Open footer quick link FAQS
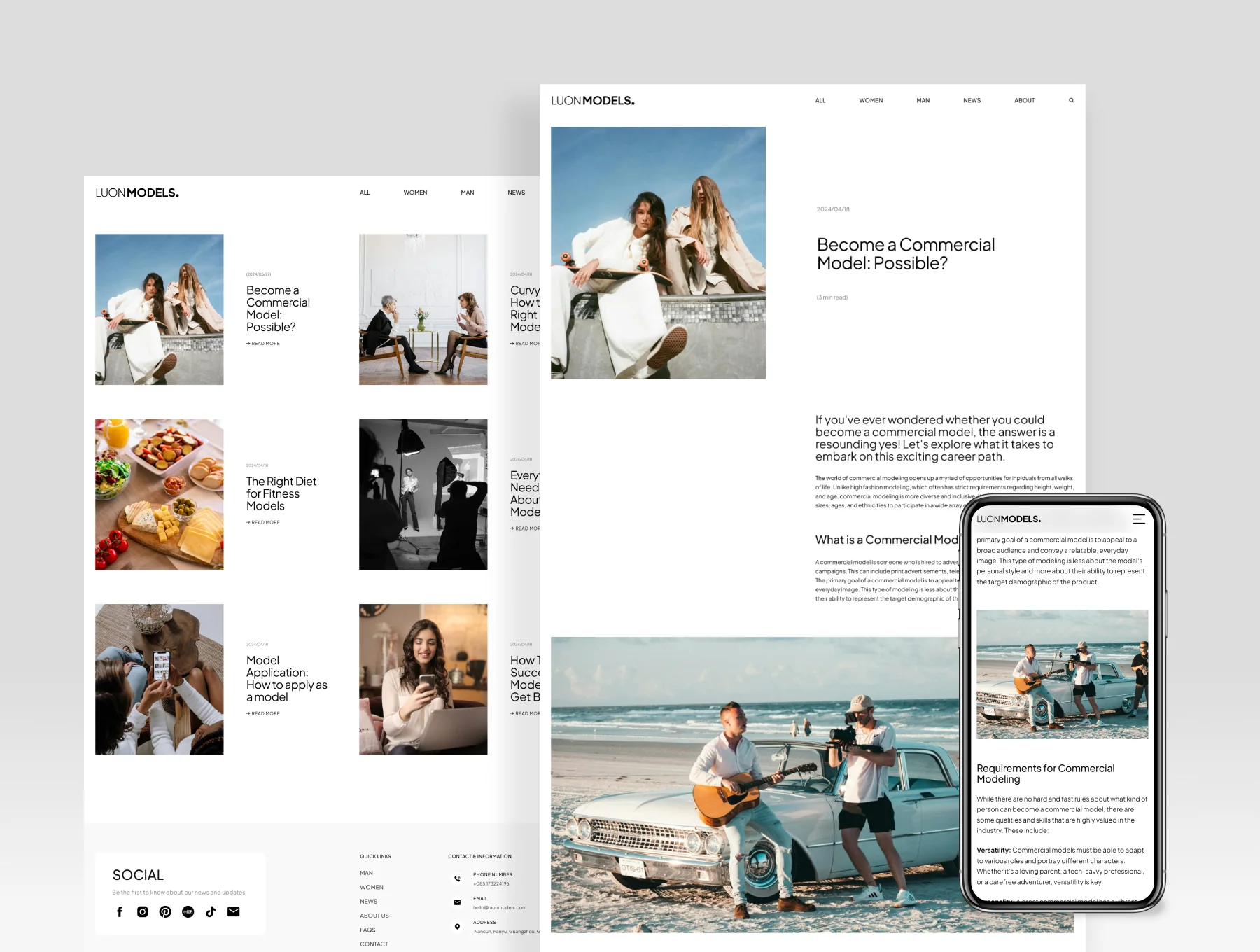Viewport: 1260px width, 952px height. click(x=367, y=930)
